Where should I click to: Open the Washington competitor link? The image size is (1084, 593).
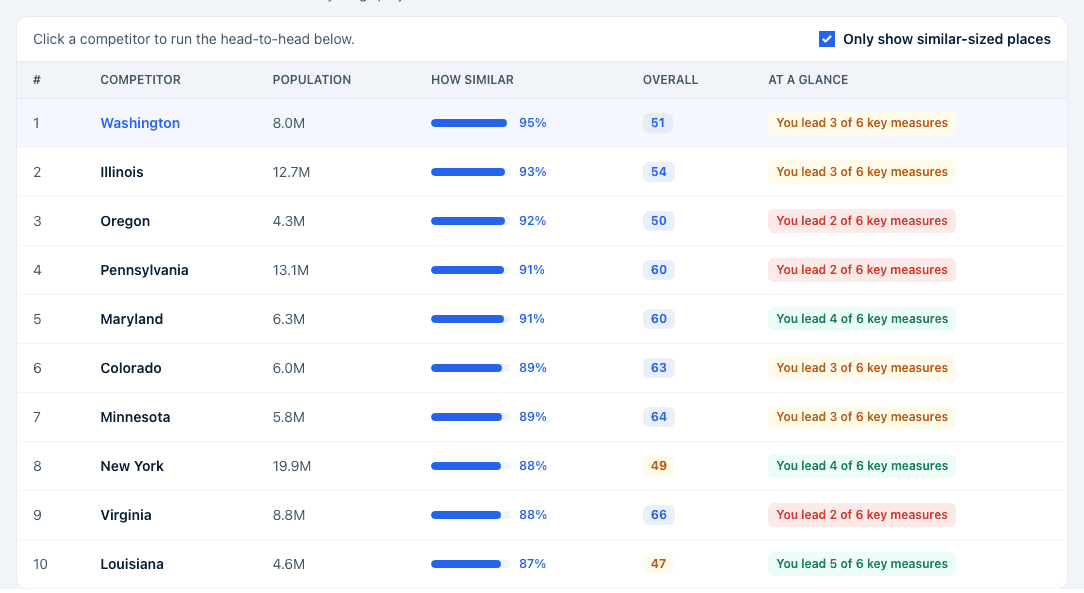pos(140,123)
